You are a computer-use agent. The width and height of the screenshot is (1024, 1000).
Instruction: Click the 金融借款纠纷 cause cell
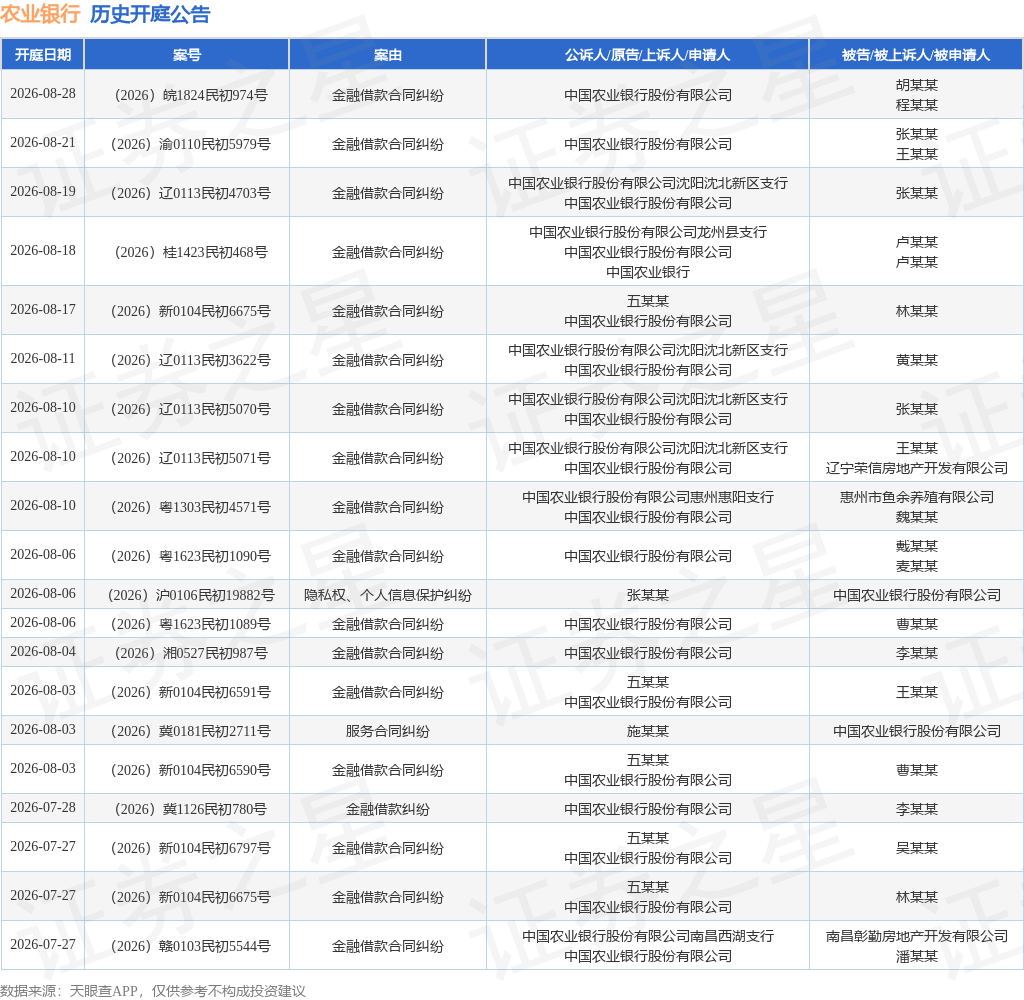click(387, 809)
